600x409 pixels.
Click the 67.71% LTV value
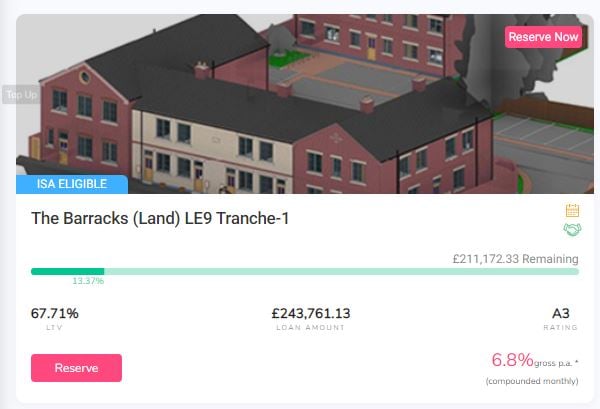click(x=55, y=313)
